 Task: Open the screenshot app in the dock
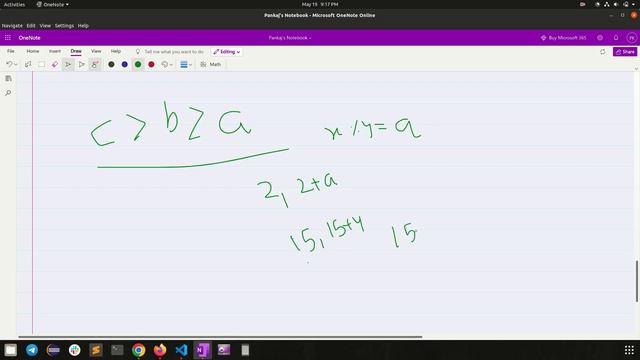(x=224, y=350)
